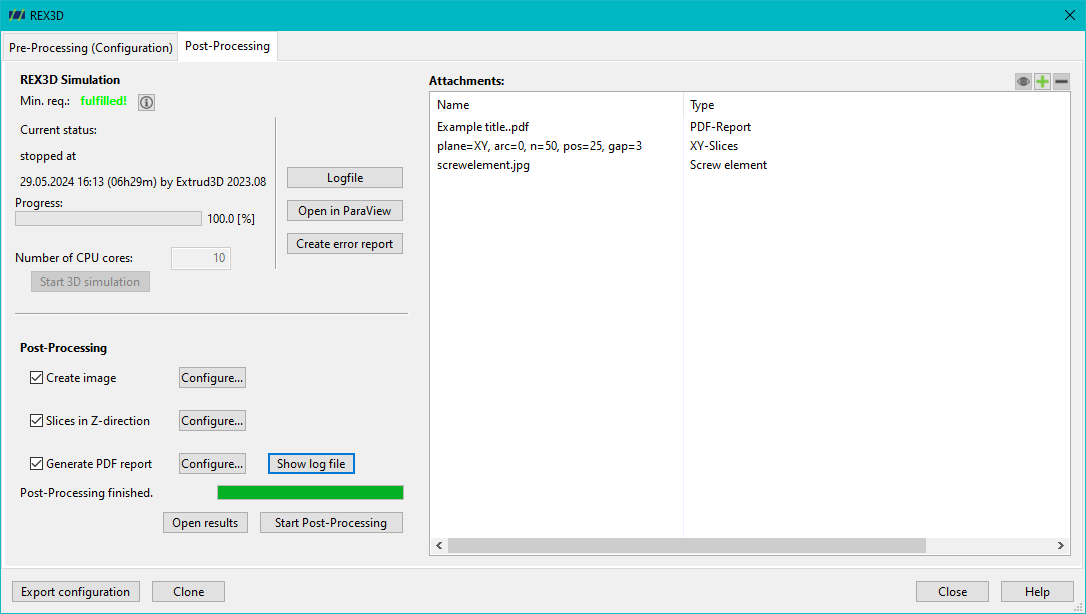Viewport: 1086px width, 614px height.
Task: Click the attachments horizontal scrollbar thumb
Action: pyautogui.click(x=687, y=545)
